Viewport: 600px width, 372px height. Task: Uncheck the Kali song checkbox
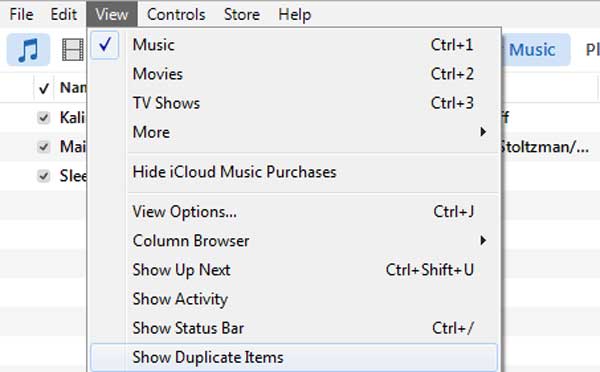[x=44, y=117]
